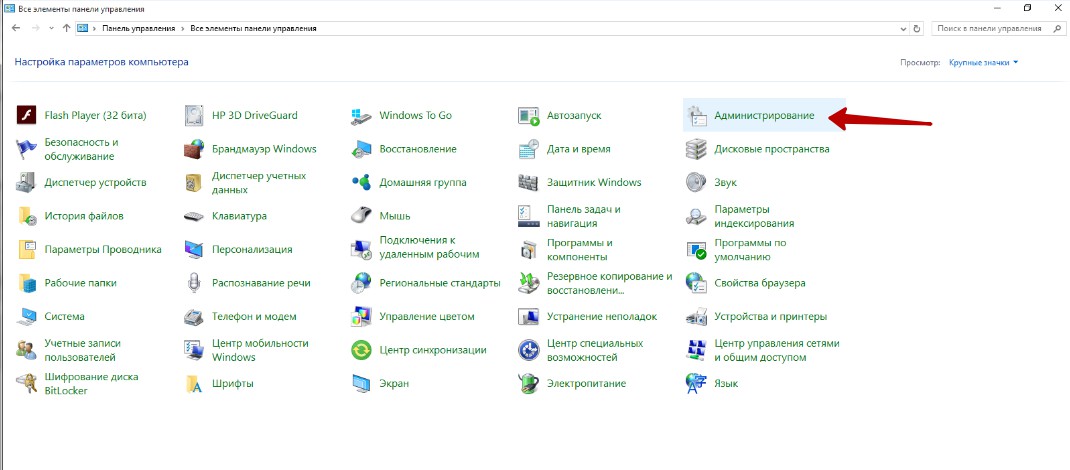Open the Брандмауэр Windows icon

click(194, 149)
